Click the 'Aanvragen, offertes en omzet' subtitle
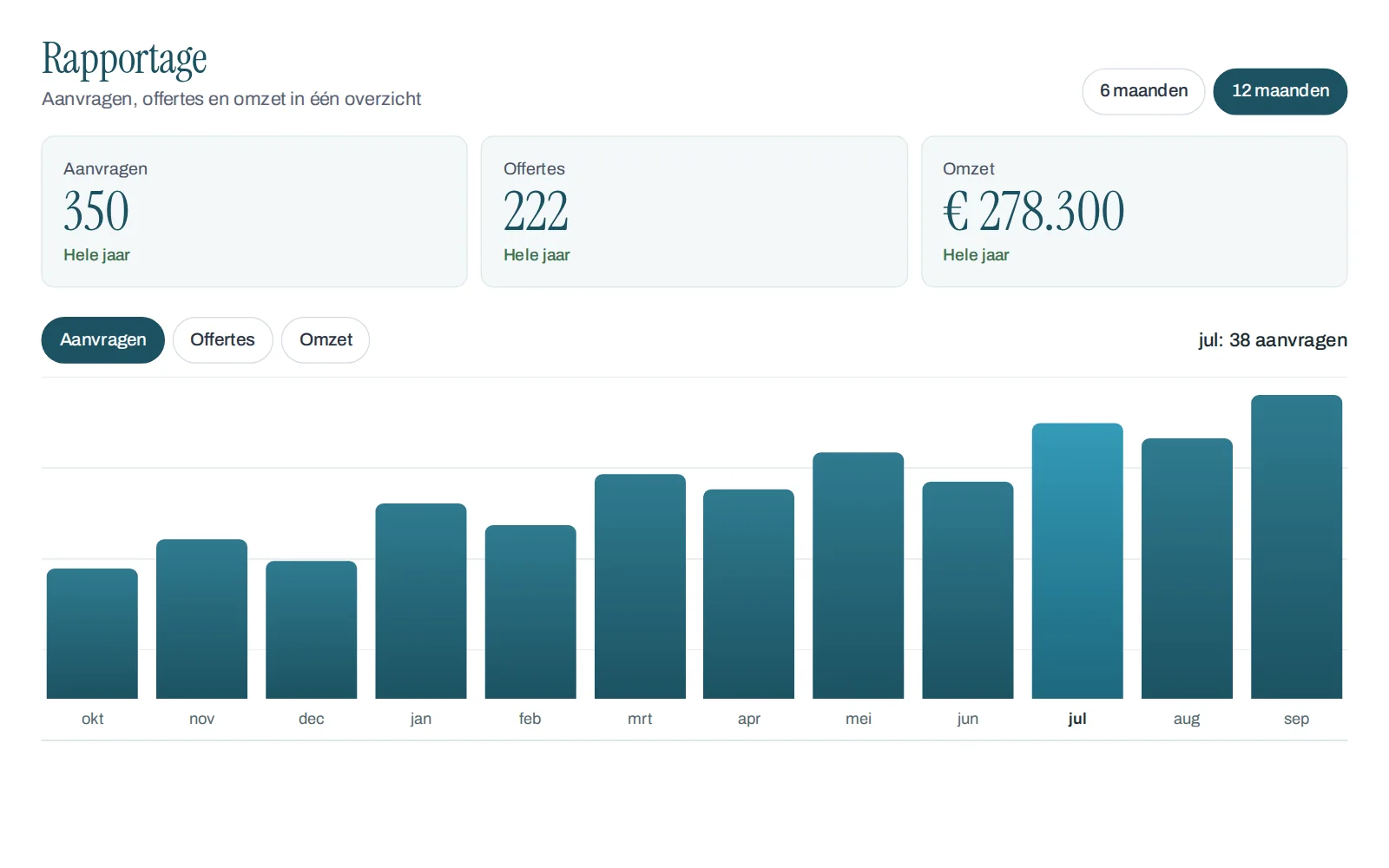 (x=231, y=99)
